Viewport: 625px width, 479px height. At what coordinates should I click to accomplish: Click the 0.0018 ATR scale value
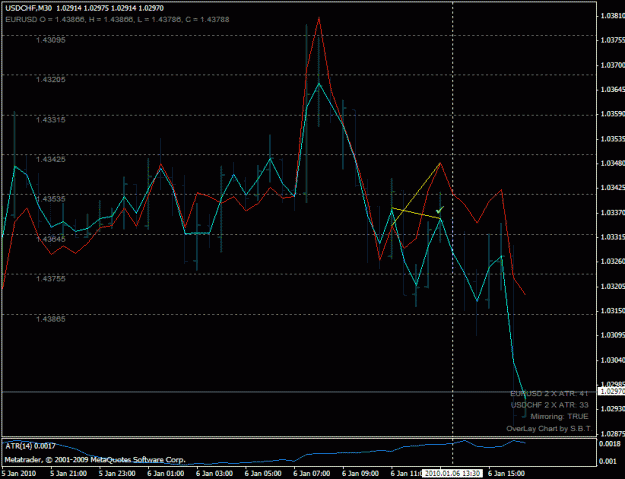610,444
